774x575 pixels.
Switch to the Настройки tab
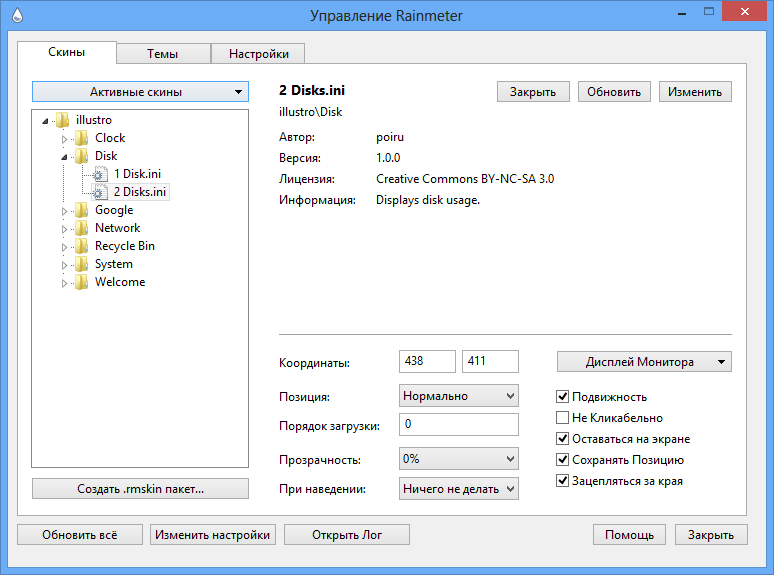coord(258,53)
